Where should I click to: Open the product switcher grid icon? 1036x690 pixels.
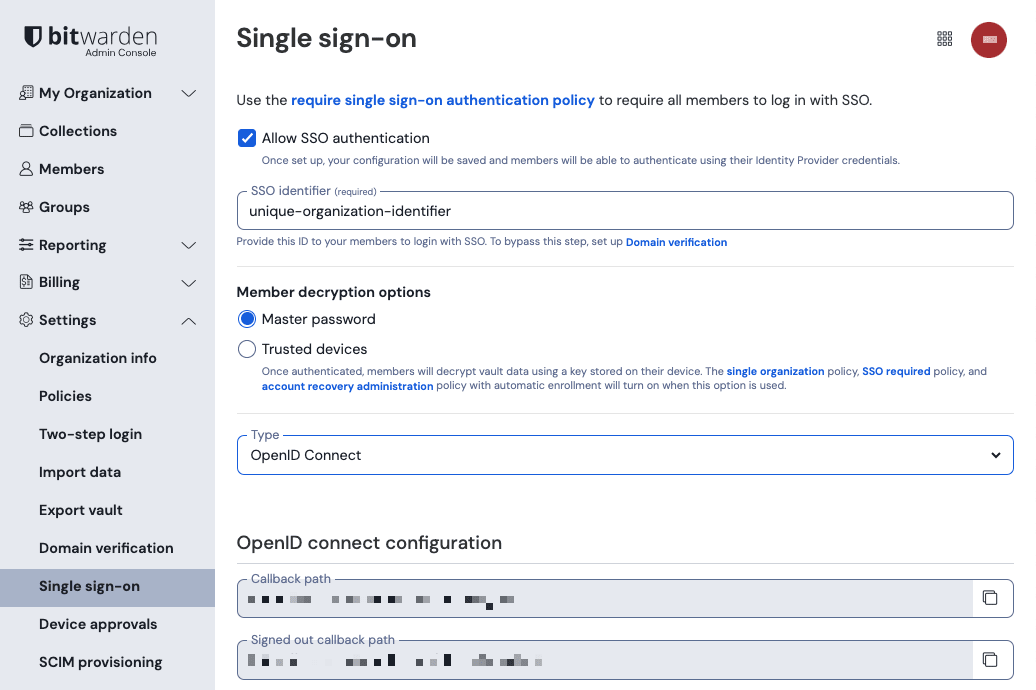[944, 39]
